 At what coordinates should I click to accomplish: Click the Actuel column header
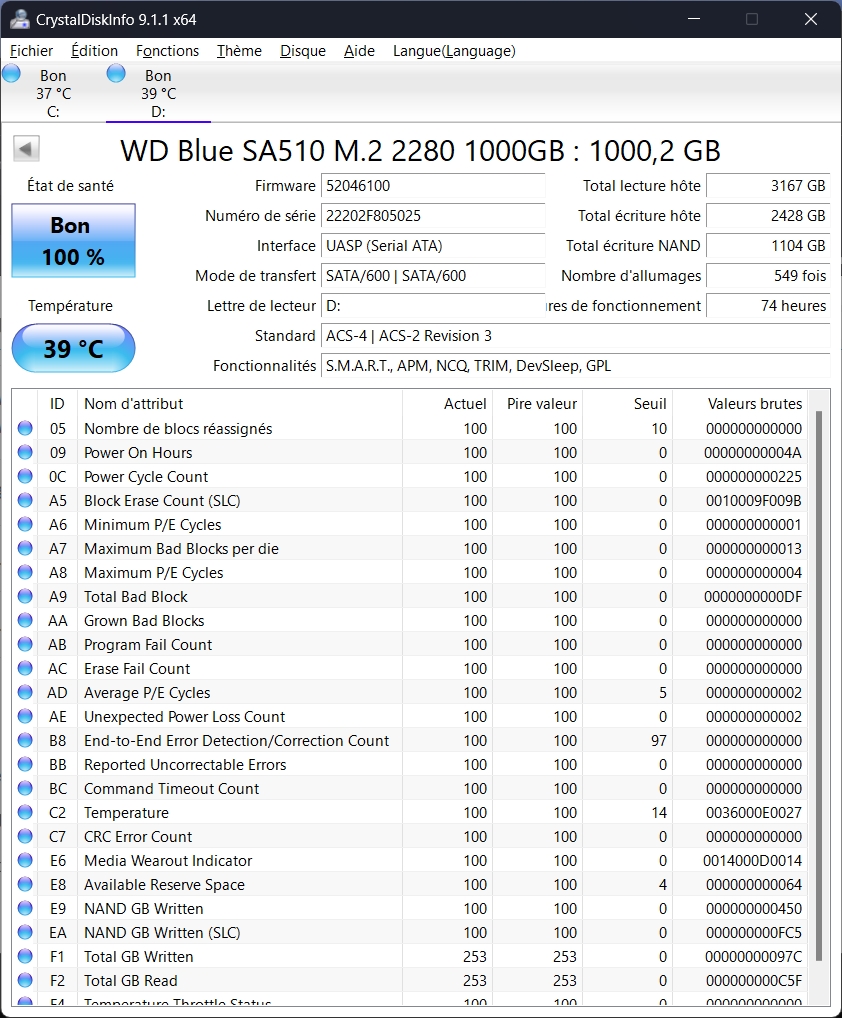[x=447, y=403]
